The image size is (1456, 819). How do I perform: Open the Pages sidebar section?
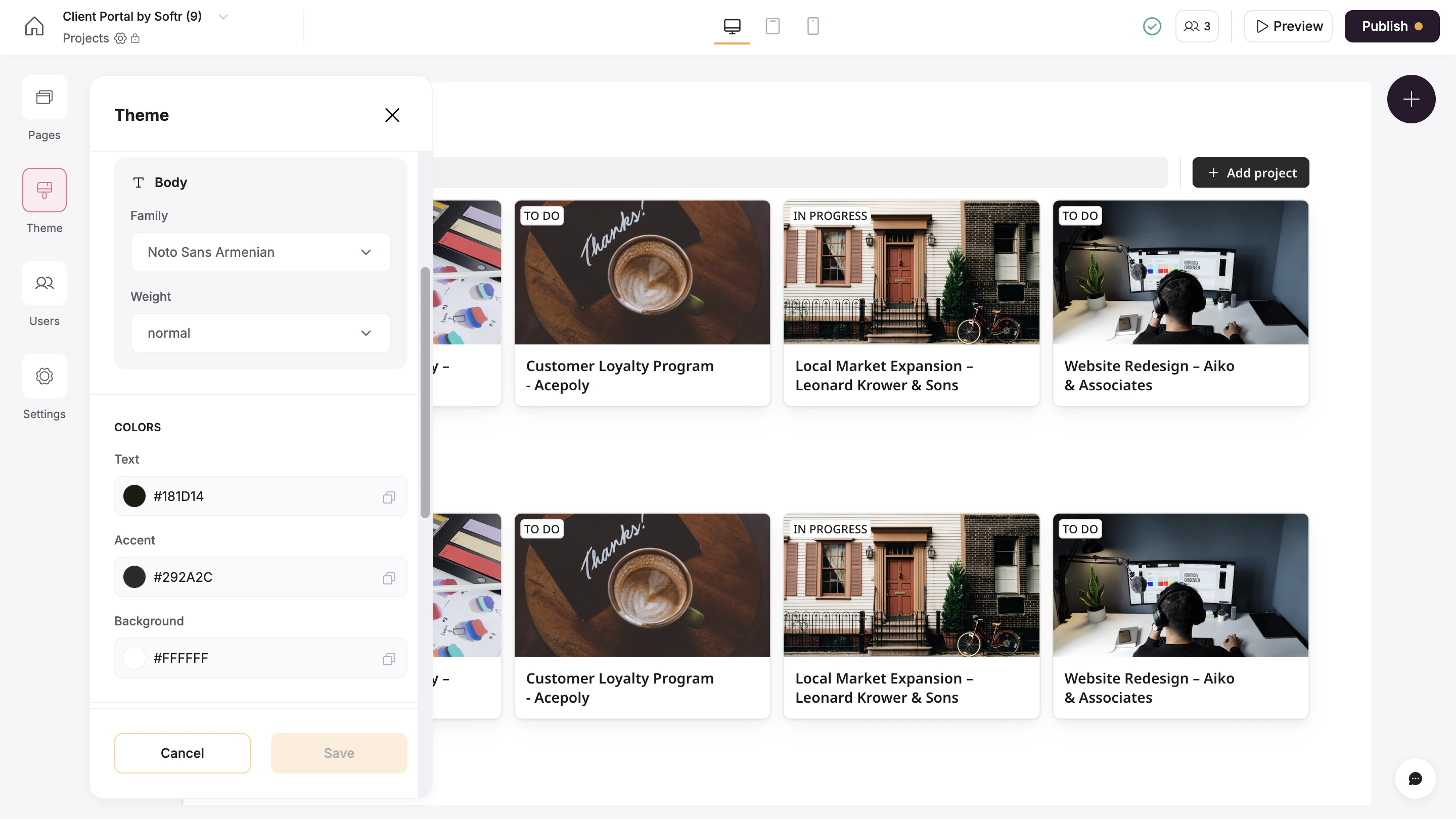tap(44, 97)
